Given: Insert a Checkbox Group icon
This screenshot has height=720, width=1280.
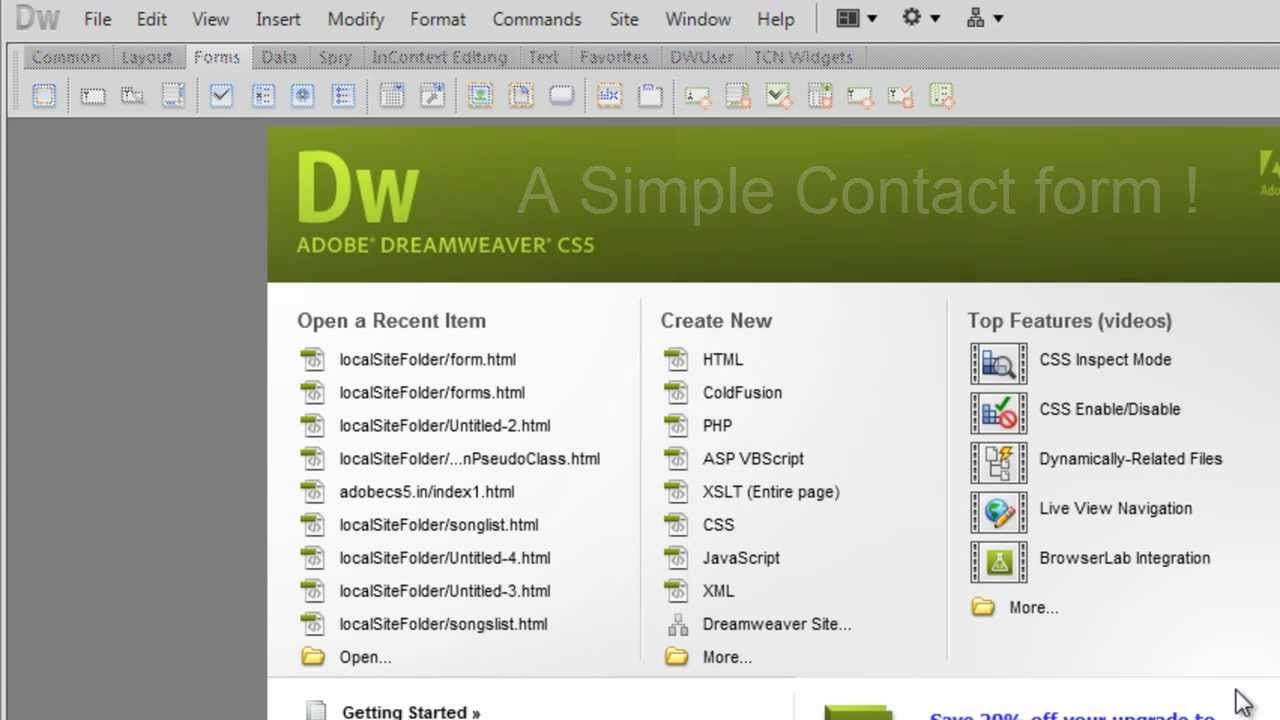Looking at the screenshot, I should point(263,96).
